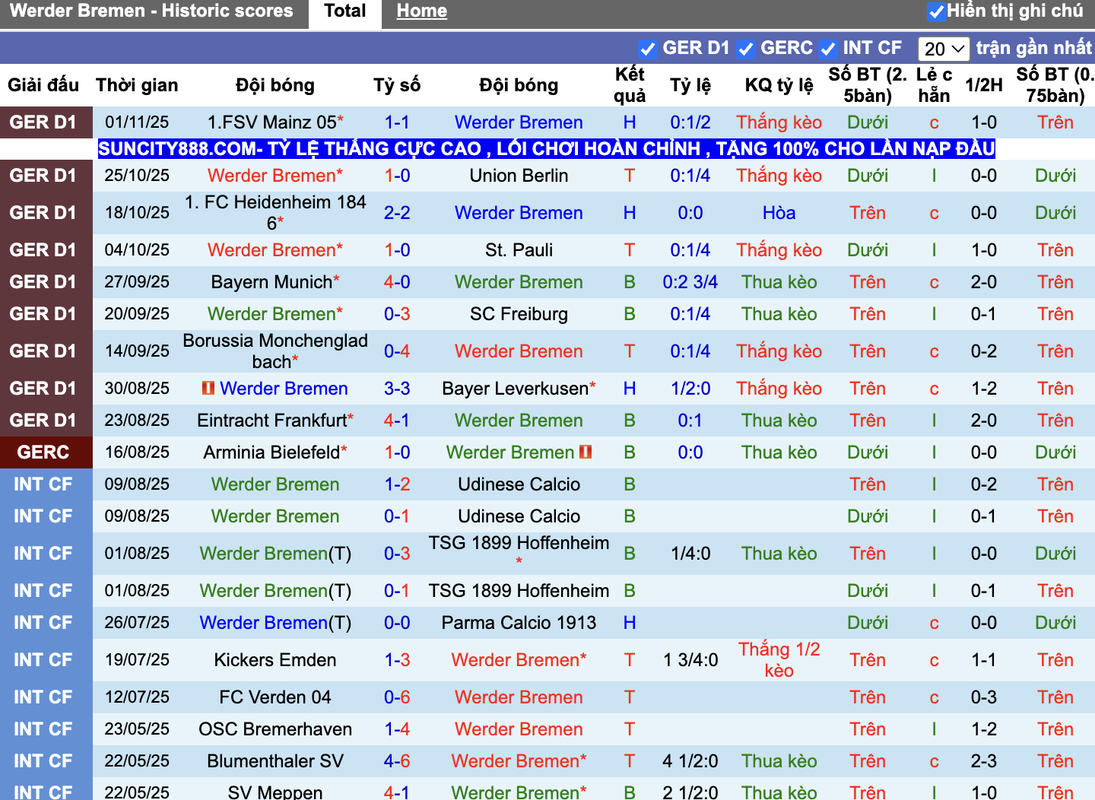Open St. Pauli team link
The width and height of the screenshot is (1095, 800).
pos(519,250)
